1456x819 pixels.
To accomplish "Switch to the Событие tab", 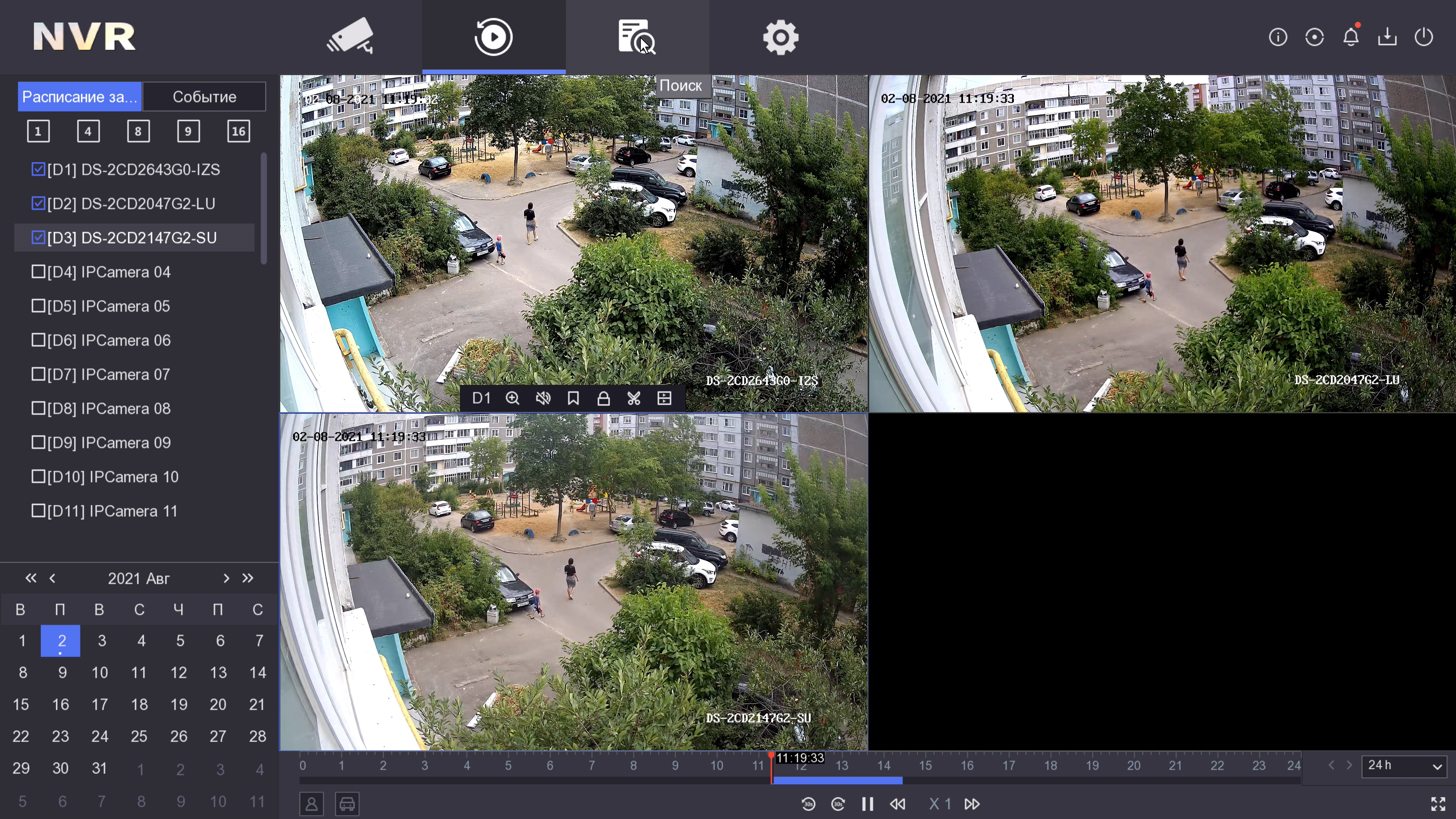I will coord(204,97).
